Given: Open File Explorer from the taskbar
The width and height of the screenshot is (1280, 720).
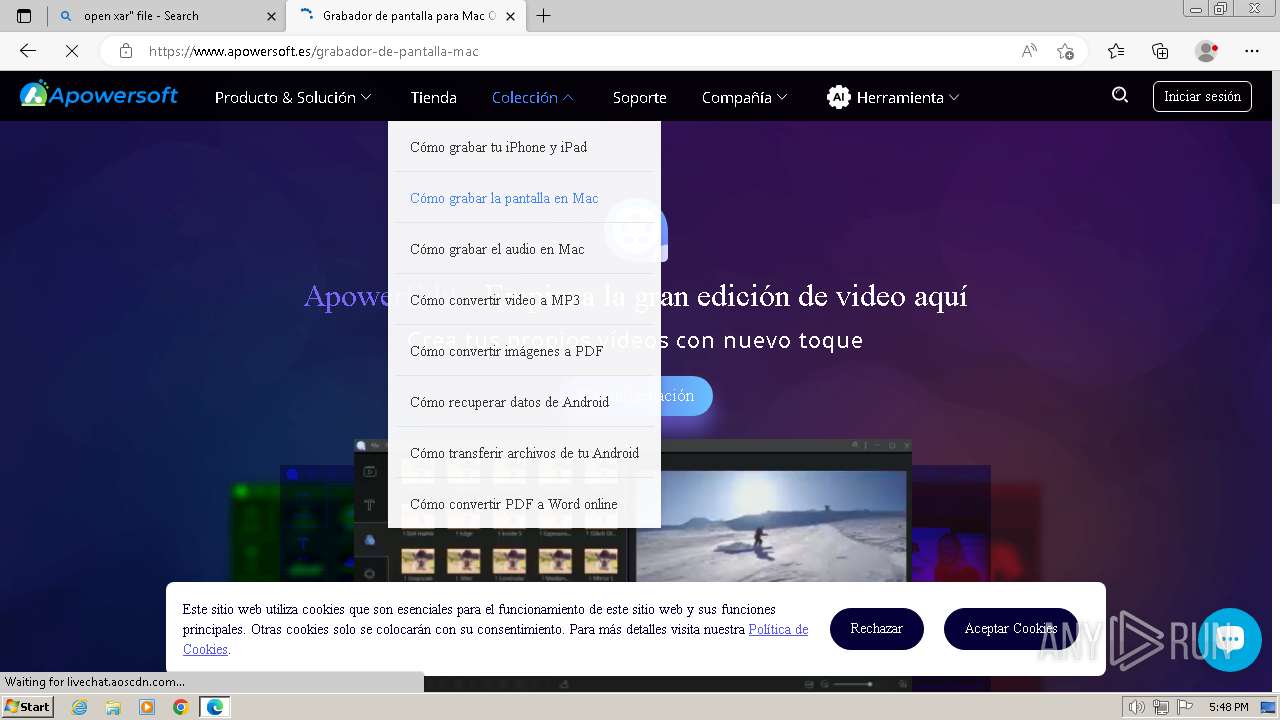Looking at the screenshot, I should tap(113, 707).
